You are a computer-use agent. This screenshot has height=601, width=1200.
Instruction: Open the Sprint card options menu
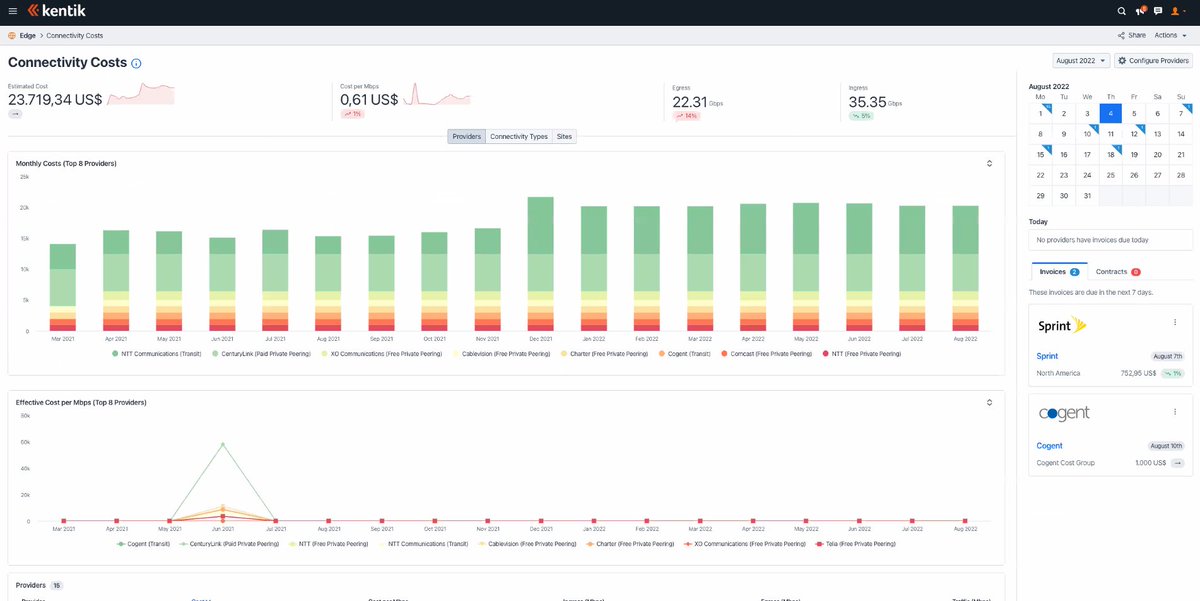tap(1175, 322)
